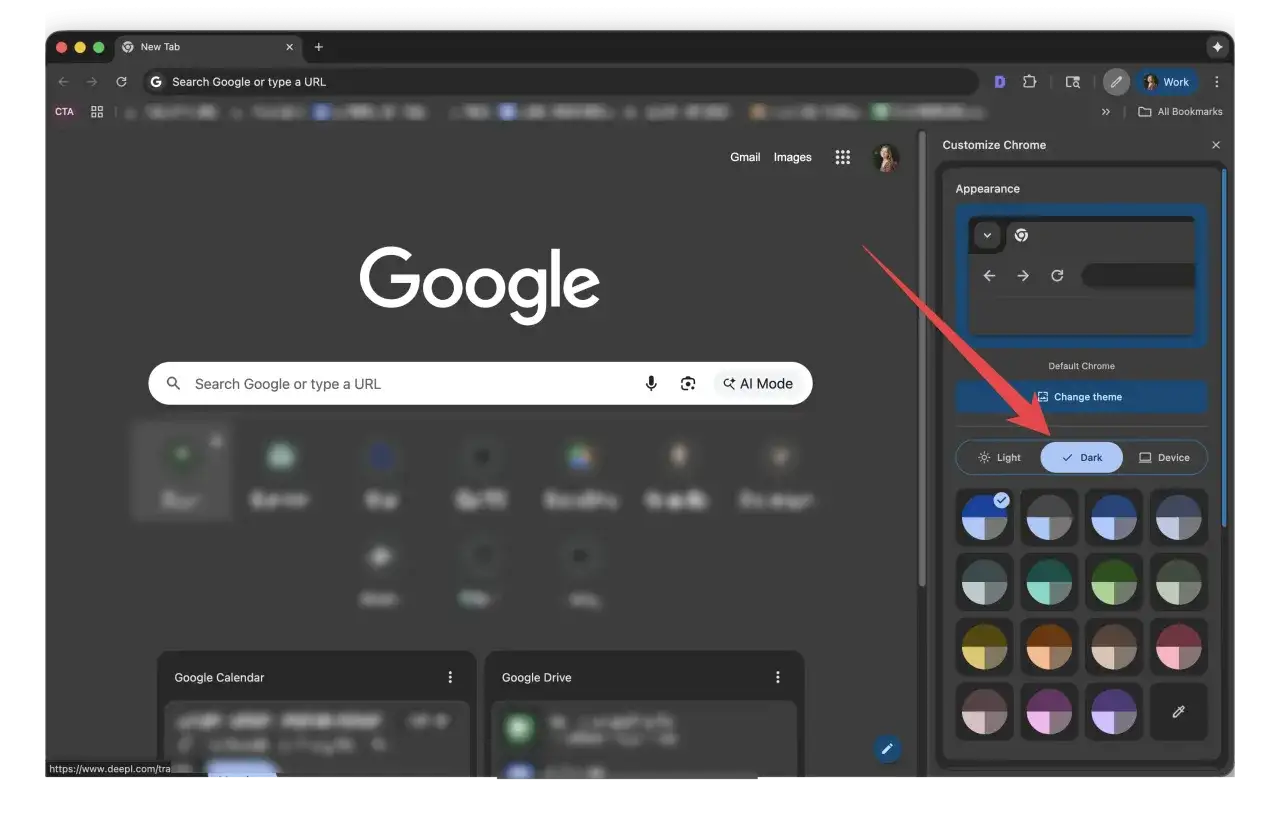Click the page reload icon
Image resolution: width=1280 pixels, height=837 pixels.
(x=121, y=81)
